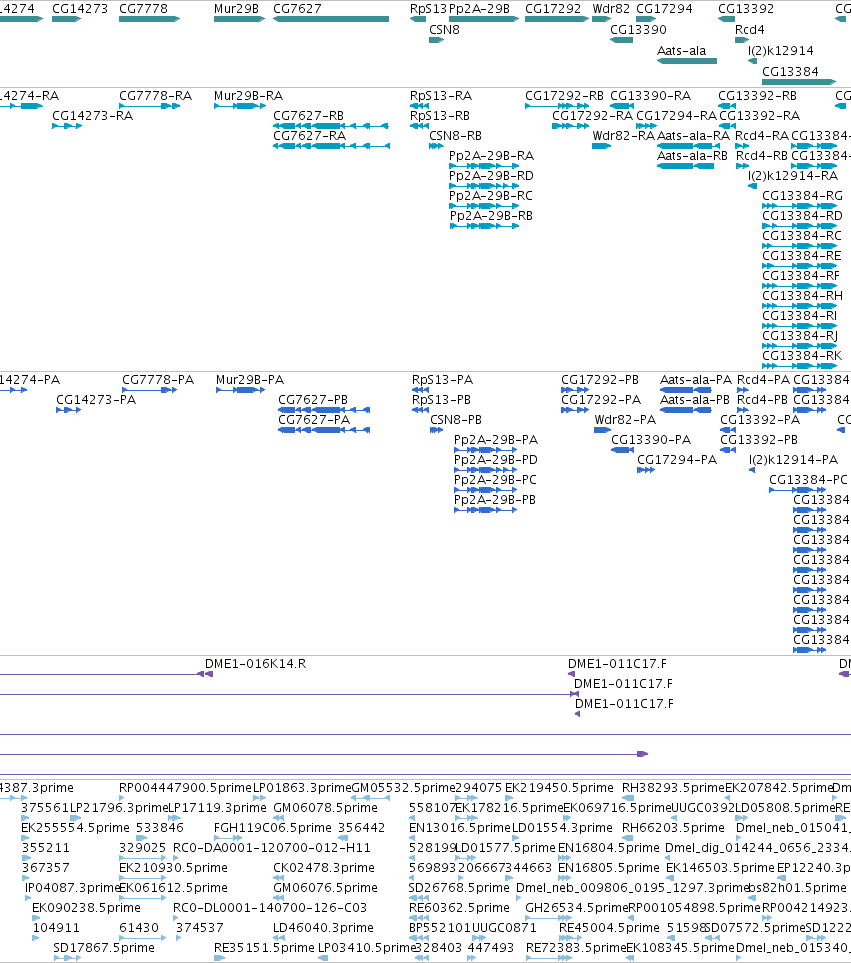Open EST RH38293.5prime label

pos(674,788)
